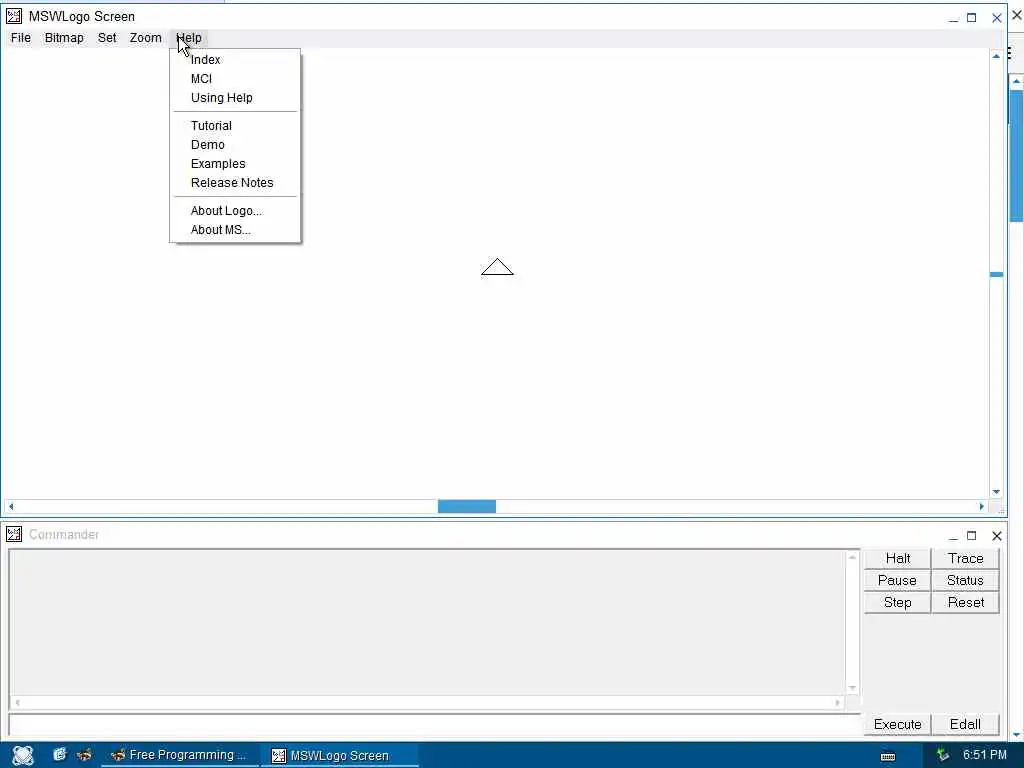Viewport: 1024px width, 768px height.
Task: Open About Logo... dialog
Action: pos(235,210)
